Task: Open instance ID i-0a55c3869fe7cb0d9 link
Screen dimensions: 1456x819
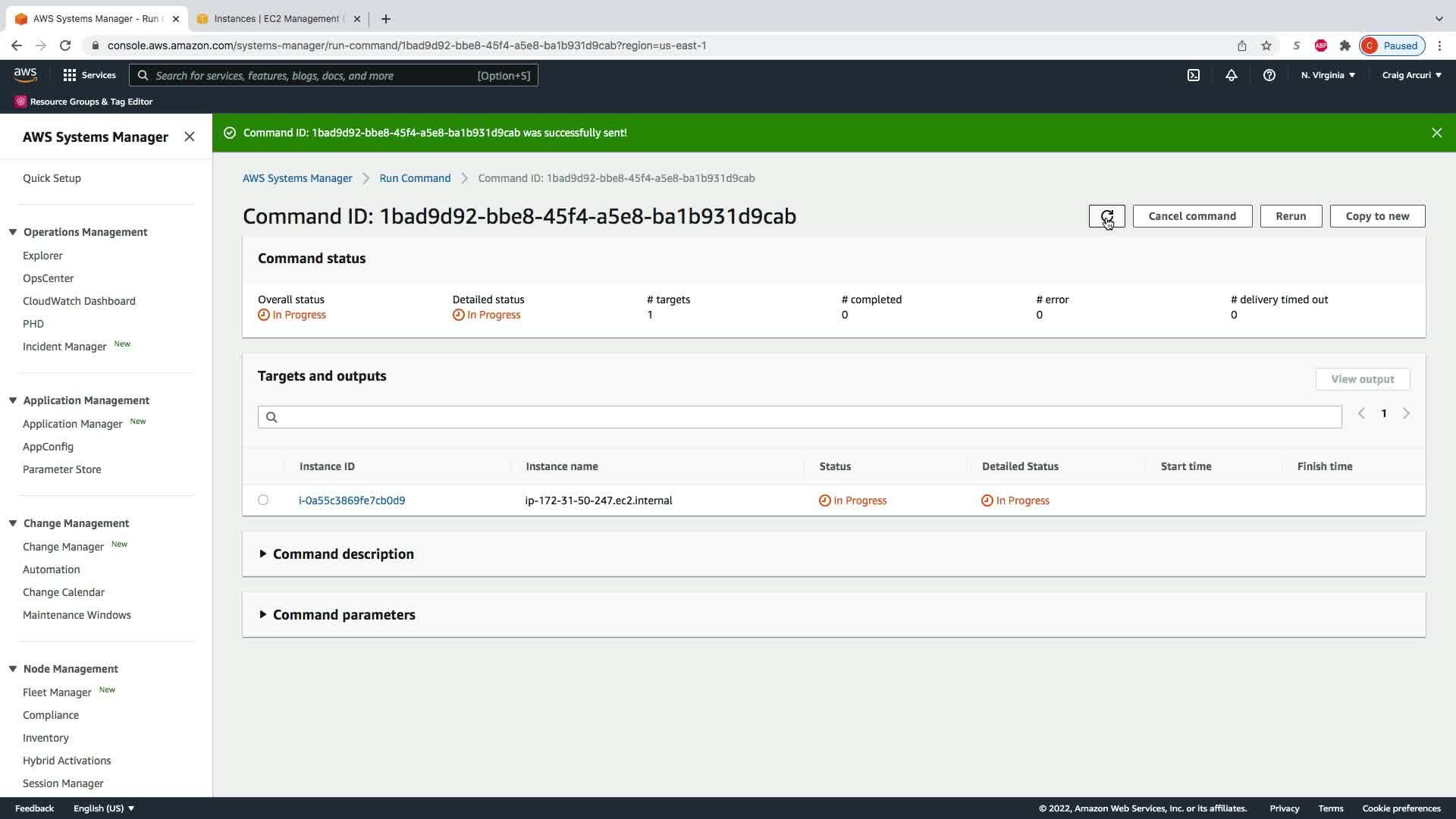Action: pyautogui.click(x=352, y=500)
